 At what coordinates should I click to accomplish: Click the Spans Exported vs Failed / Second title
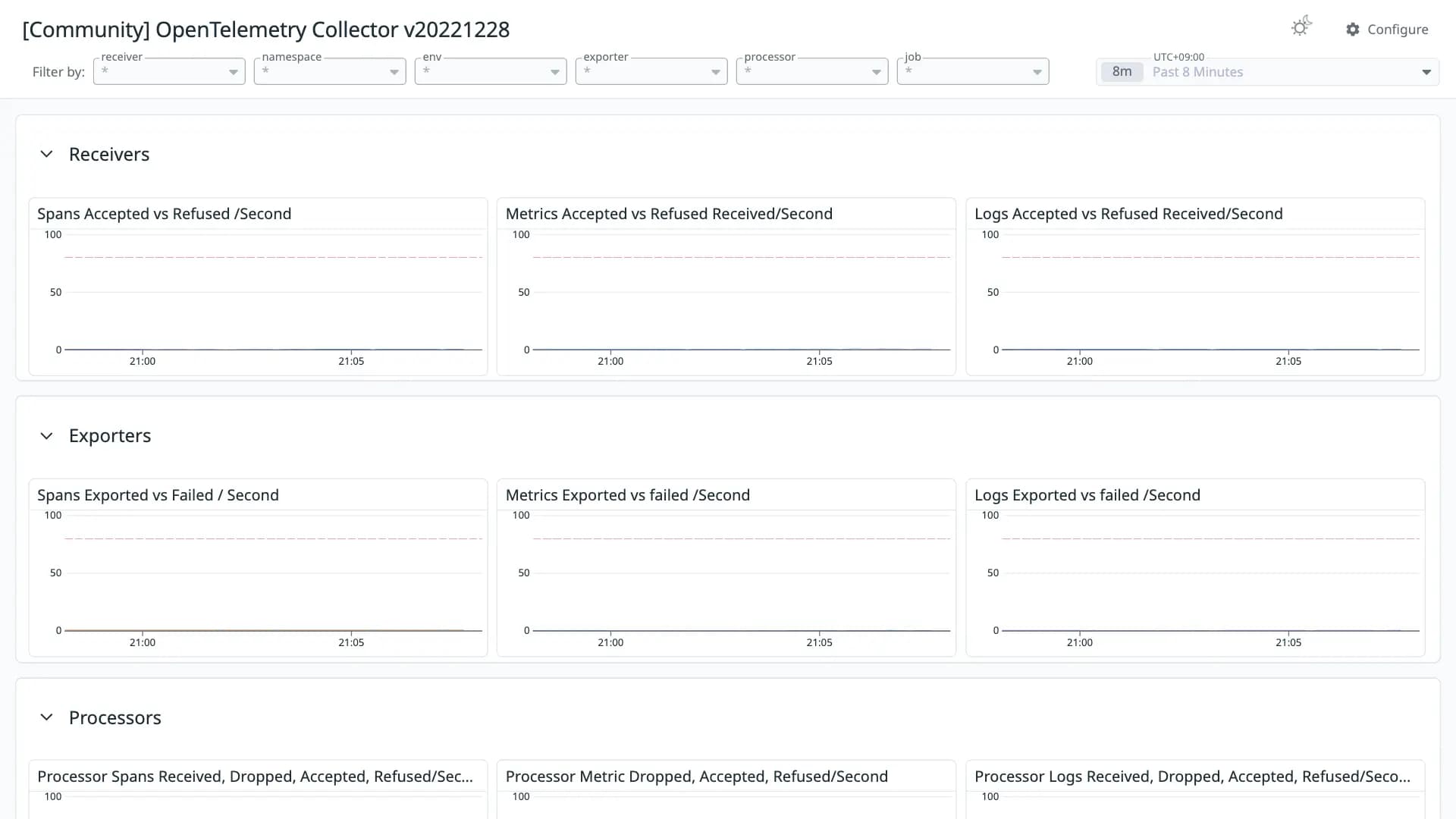point(158,495)
